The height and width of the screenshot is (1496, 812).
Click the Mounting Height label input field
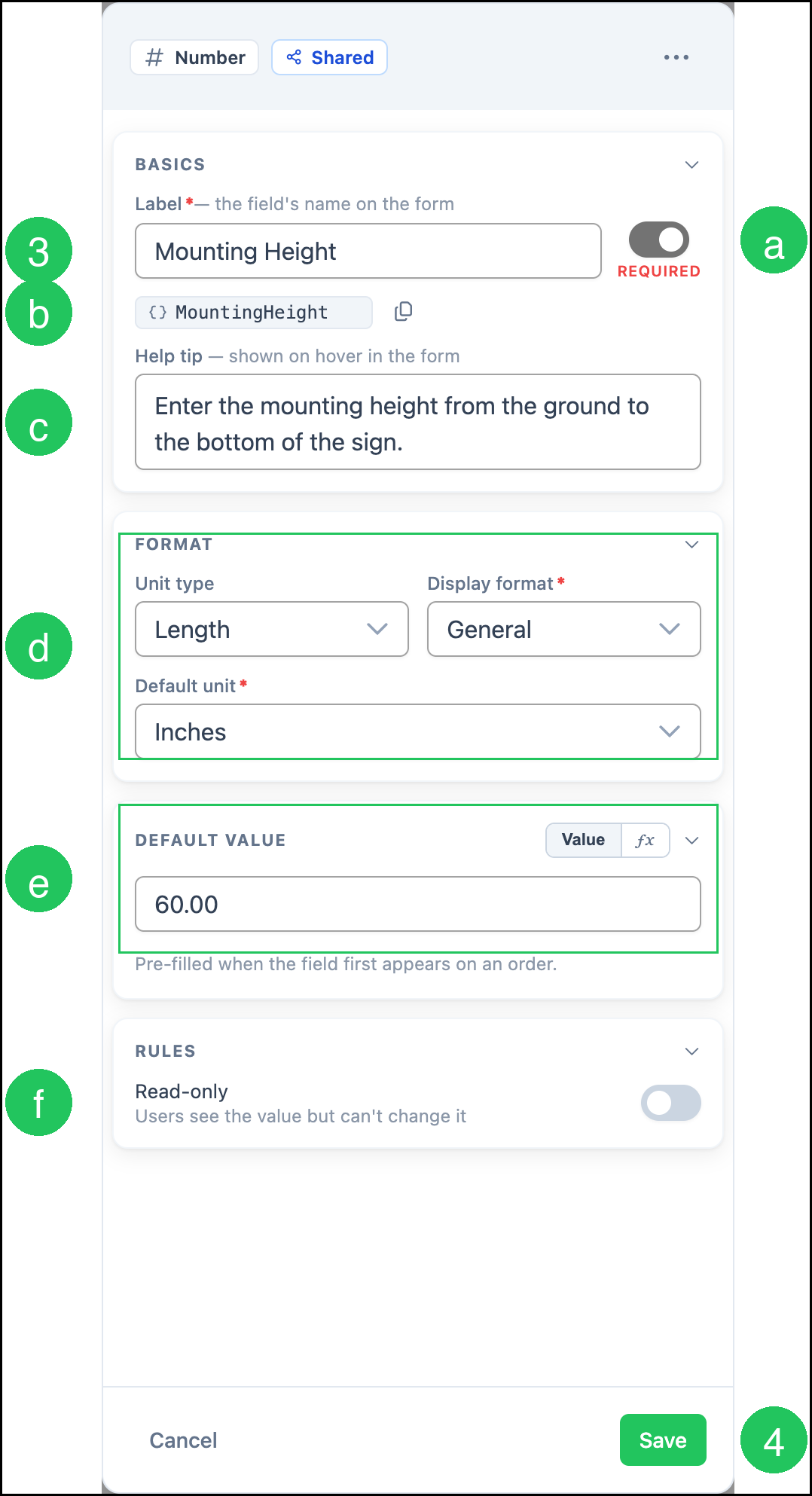point(368,251)
